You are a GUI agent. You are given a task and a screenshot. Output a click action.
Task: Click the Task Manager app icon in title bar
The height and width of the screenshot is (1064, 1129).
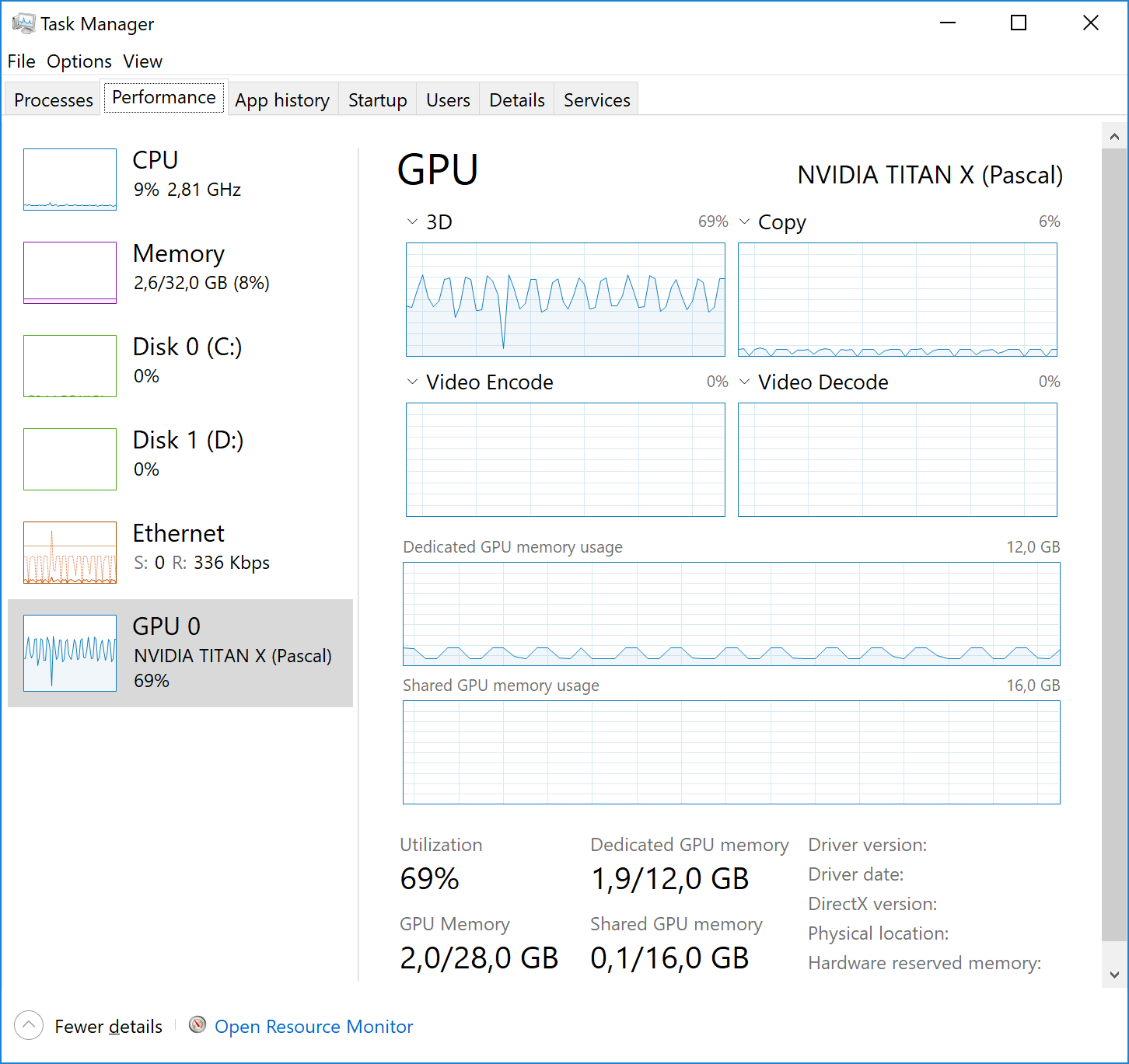click(23, 23)
